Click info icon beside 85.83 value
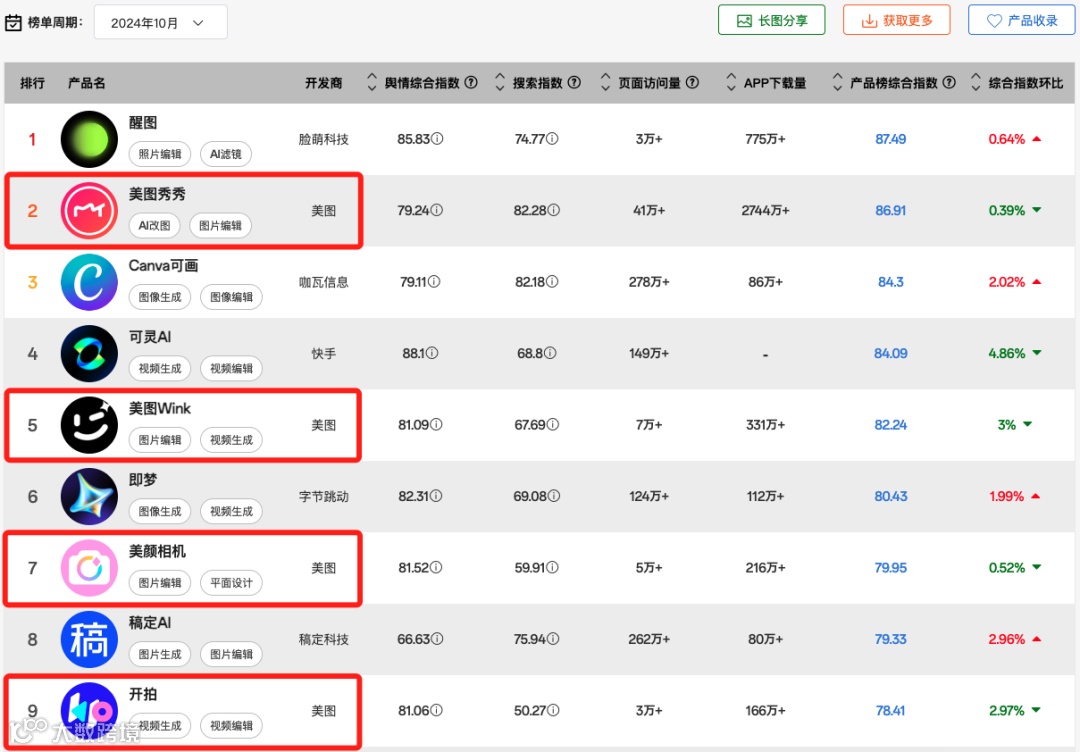The image size is (1080, 752). click(437, 138)
